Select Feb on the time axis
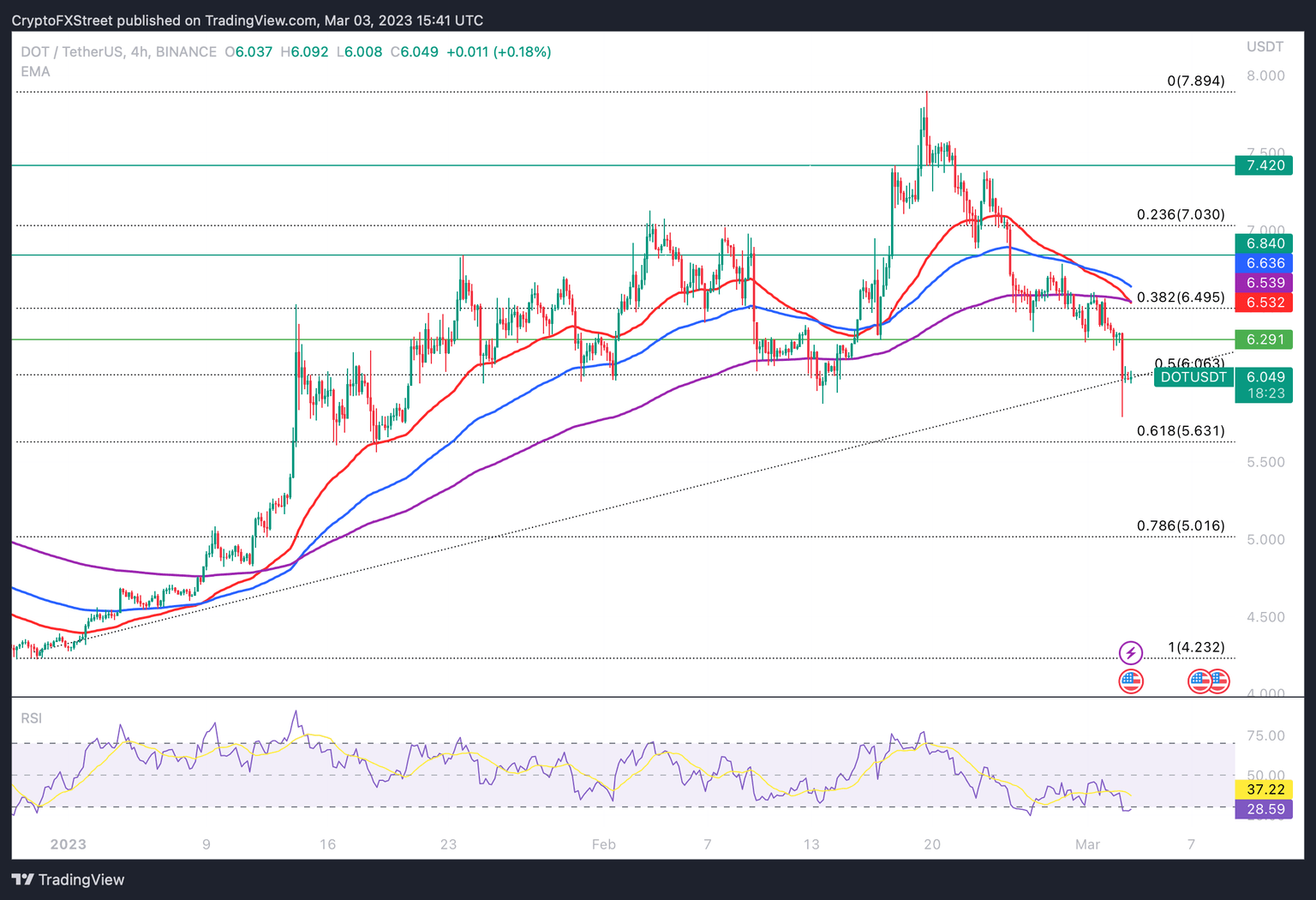The height and width of the screenshot is (900, 1316). 603,844
